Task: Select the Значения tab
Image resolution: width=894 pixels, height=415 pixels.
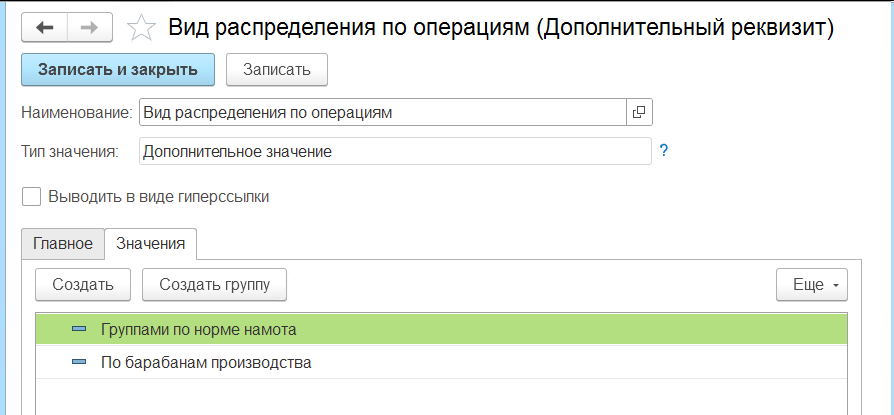Action: pyautogui.click(x=151, y=243)
